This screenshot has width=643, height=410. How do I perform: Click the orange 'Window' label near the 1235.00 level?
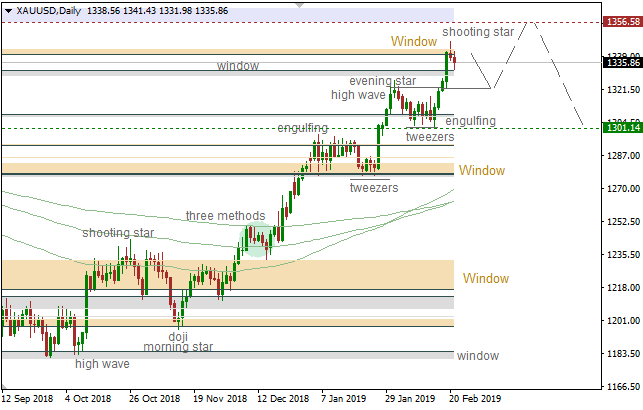coord(485,277)
